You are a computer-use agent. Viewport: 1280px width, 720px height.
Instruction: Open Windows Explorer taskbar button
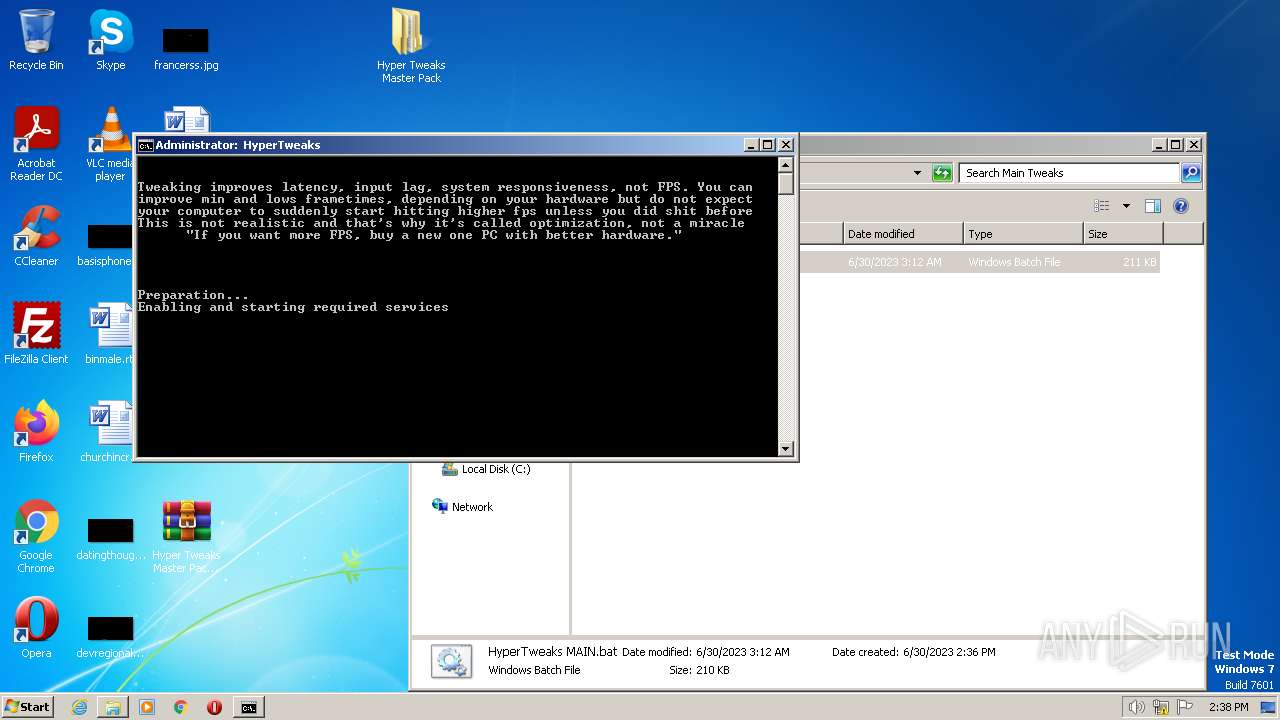tap(113, 707)
